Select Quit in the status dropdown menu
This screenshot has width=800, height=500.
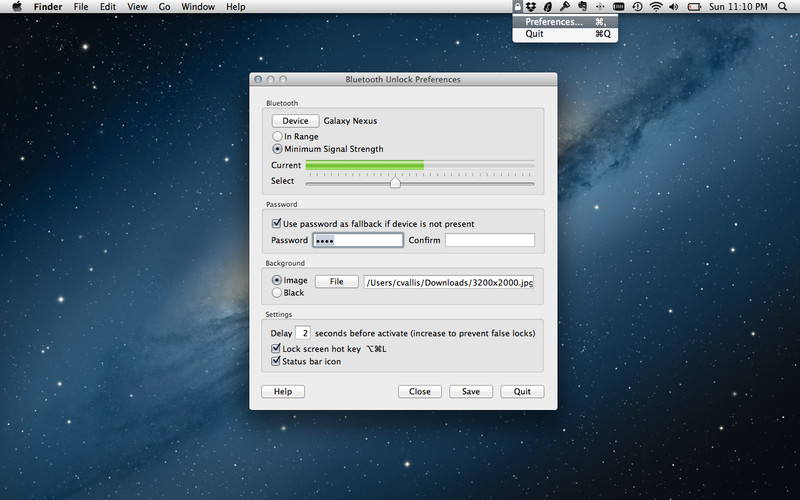[535, 34]
